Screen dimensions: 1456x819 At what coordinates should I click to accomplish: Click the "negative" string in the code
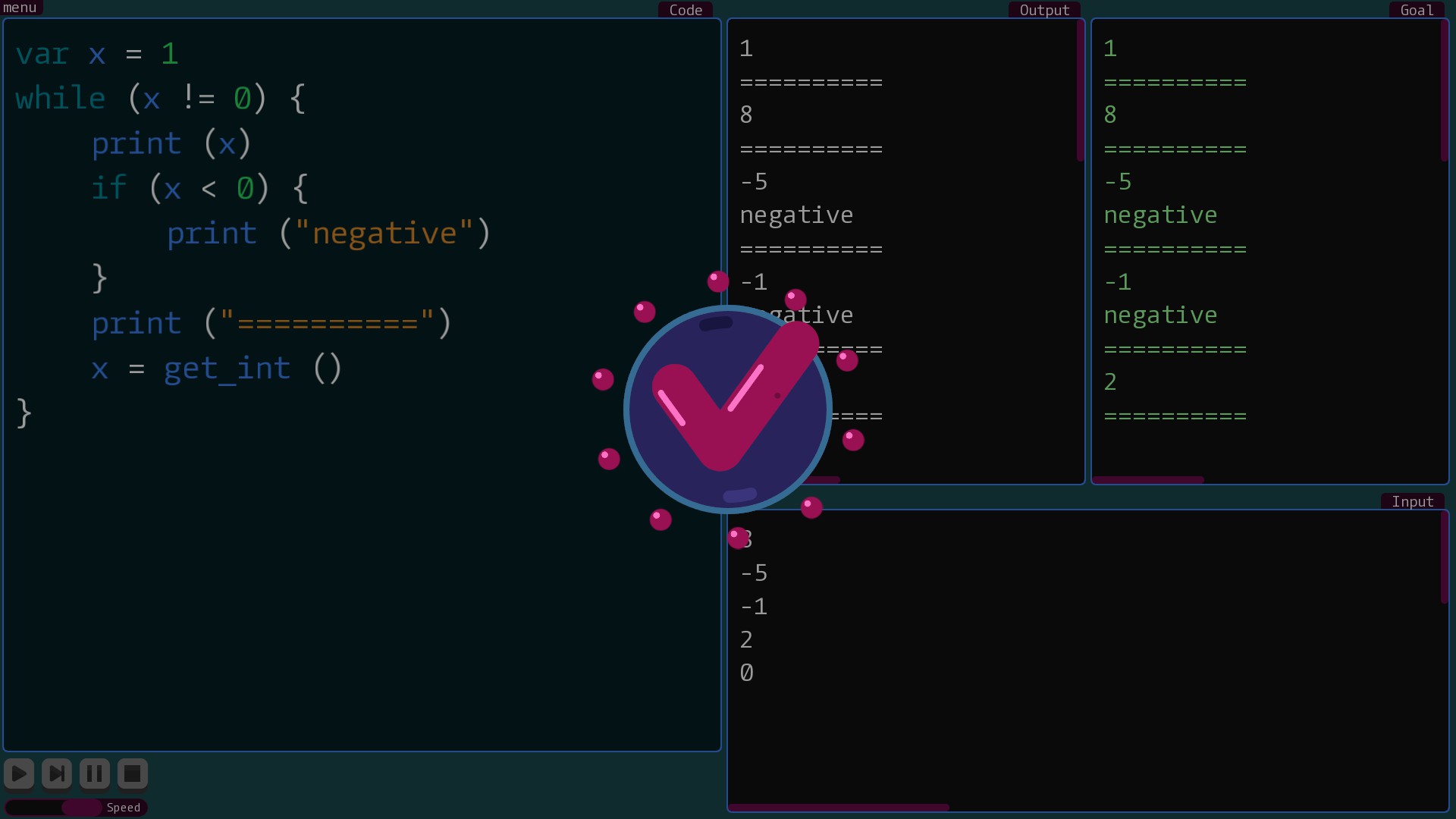tap(384, 234)
